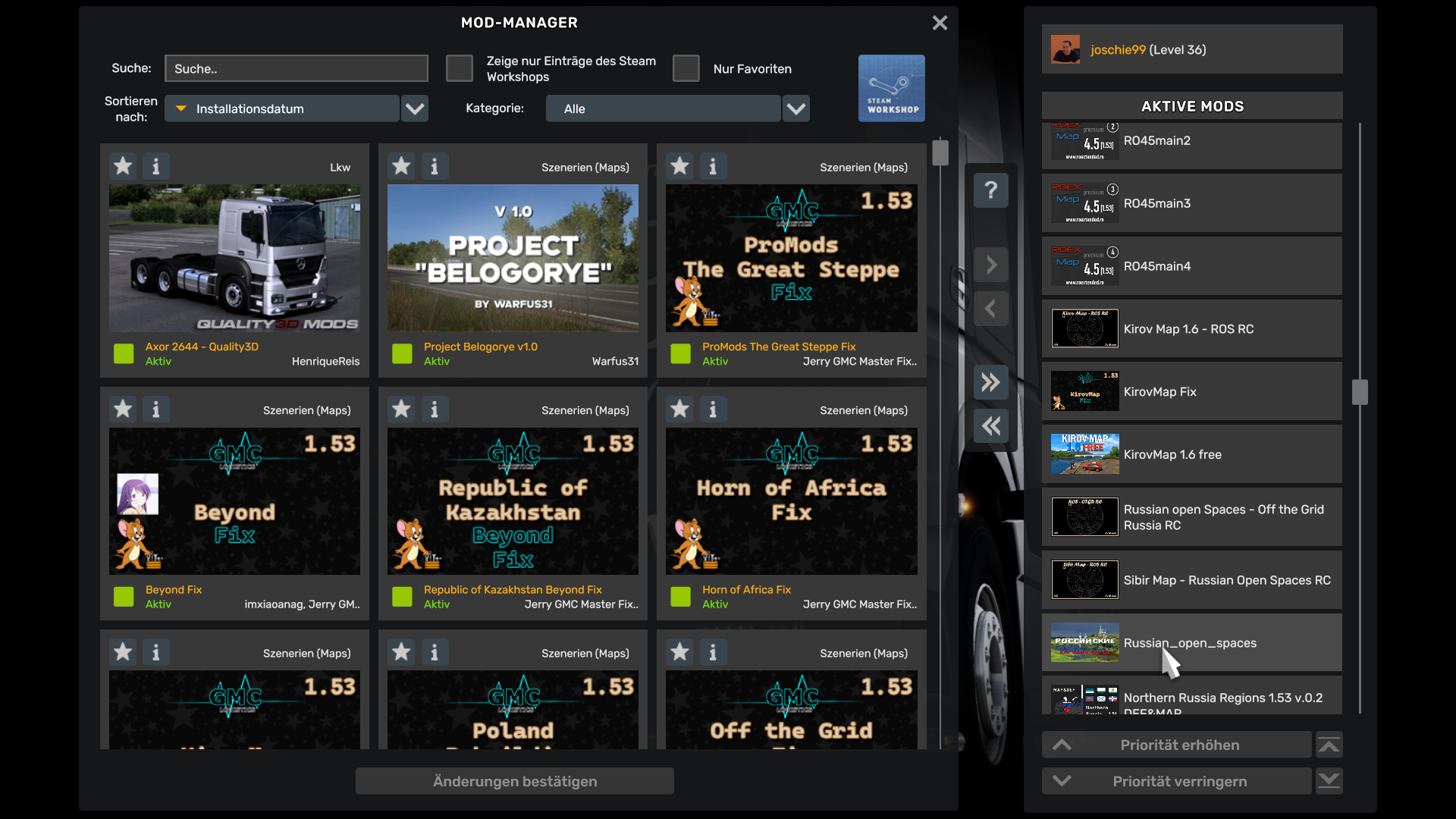Favorite Republic of Kazakhstan Beyond Fix

(401, 409)
